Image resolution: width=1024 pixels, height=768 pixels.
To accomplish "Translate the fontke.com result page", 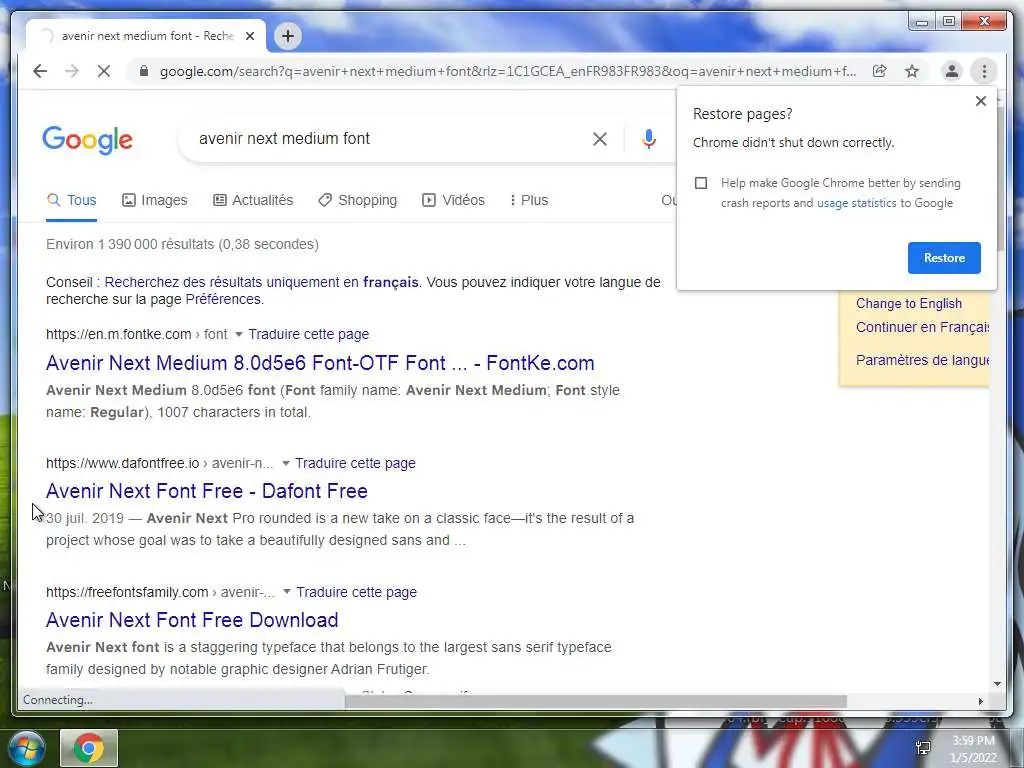I will tap(308, 334).
